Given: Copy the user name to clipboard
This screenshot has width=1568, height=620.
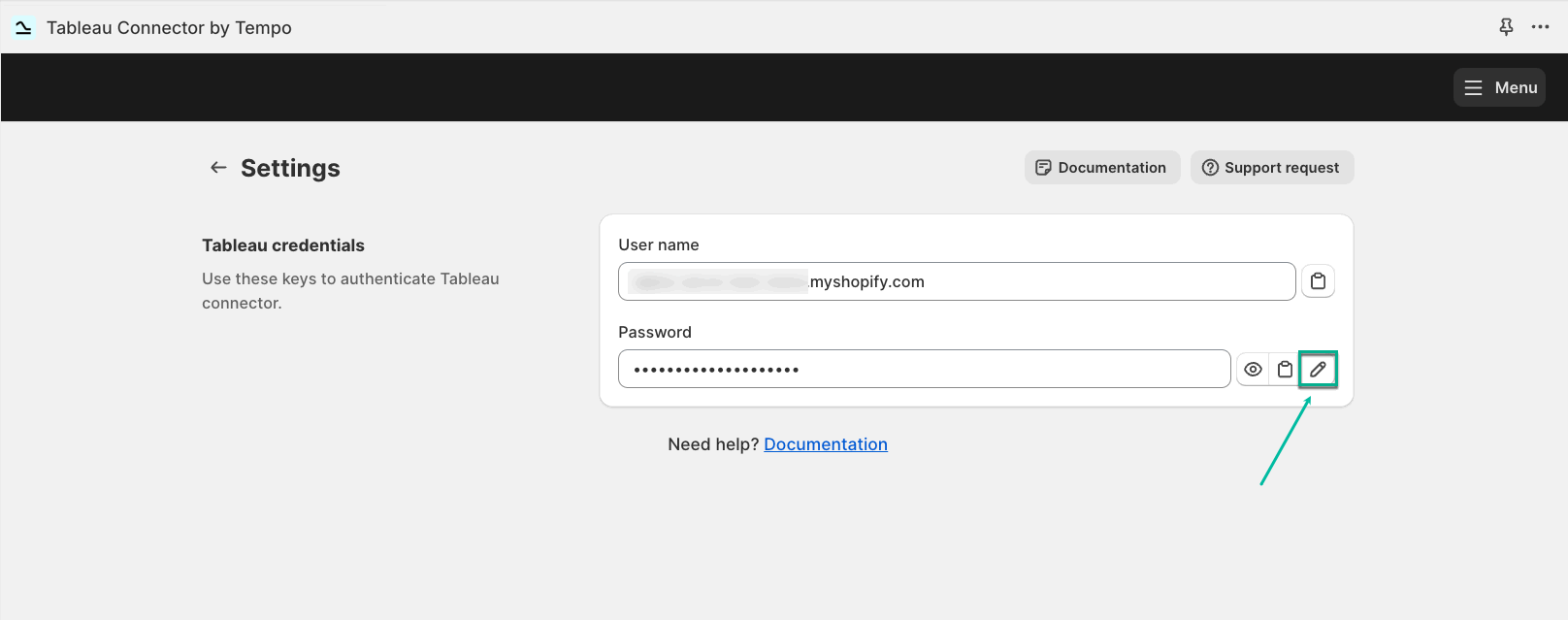Looking at the screenshot, I should click(1318, 281).
